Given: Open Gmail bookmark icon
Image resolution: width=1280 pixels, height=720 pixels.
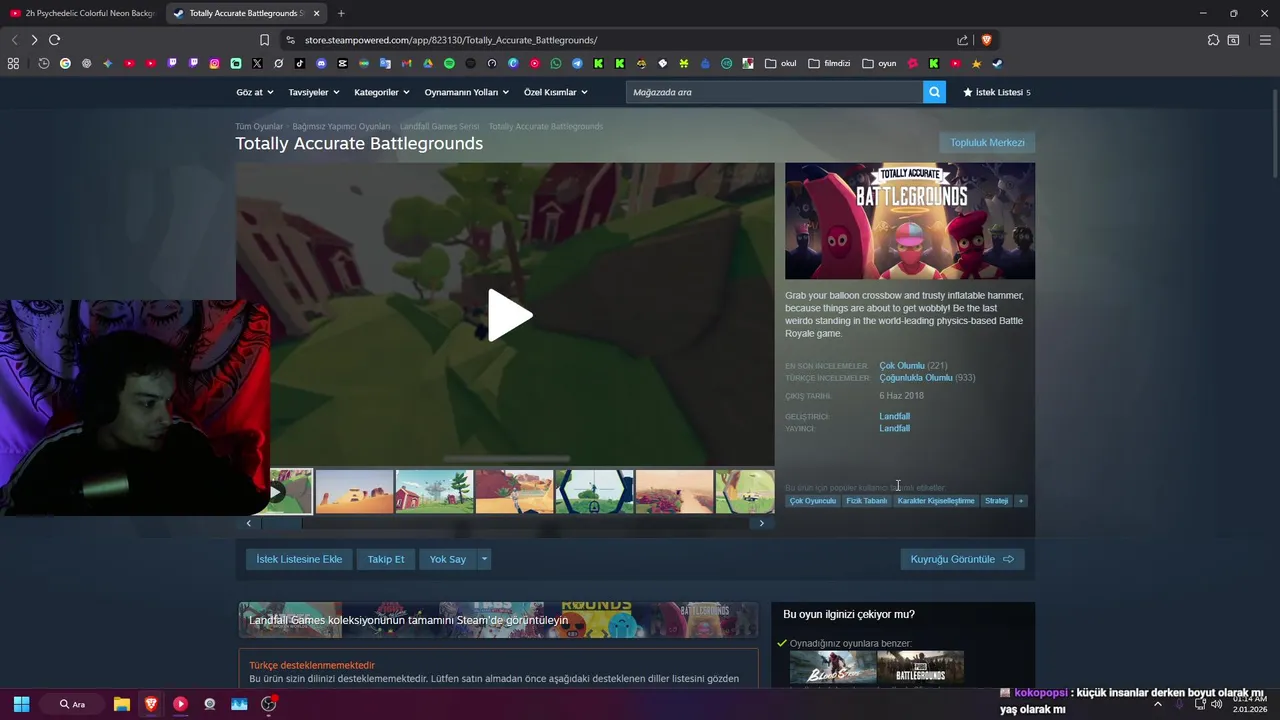Looking at the screenshot, I should point(406,63).
